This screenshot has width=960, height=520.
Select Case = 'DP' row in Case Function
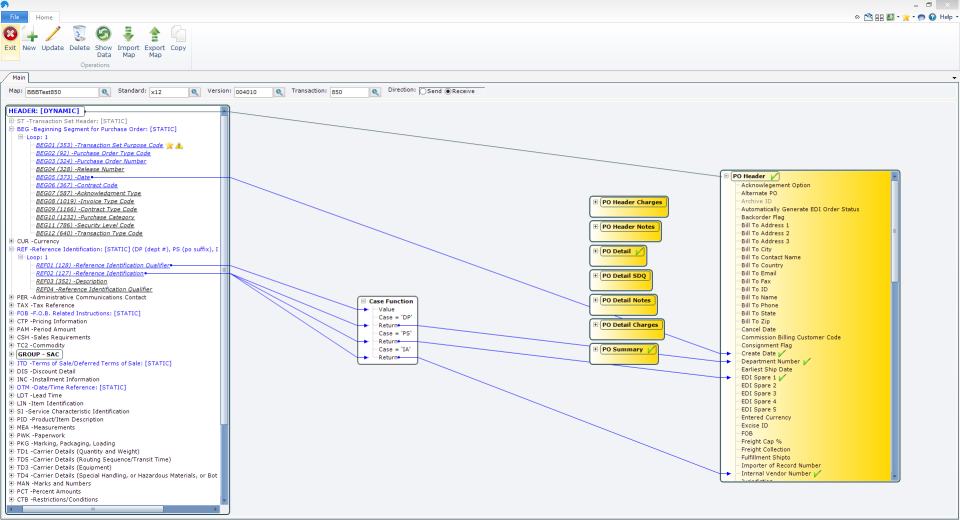click(x=395, y=317)
